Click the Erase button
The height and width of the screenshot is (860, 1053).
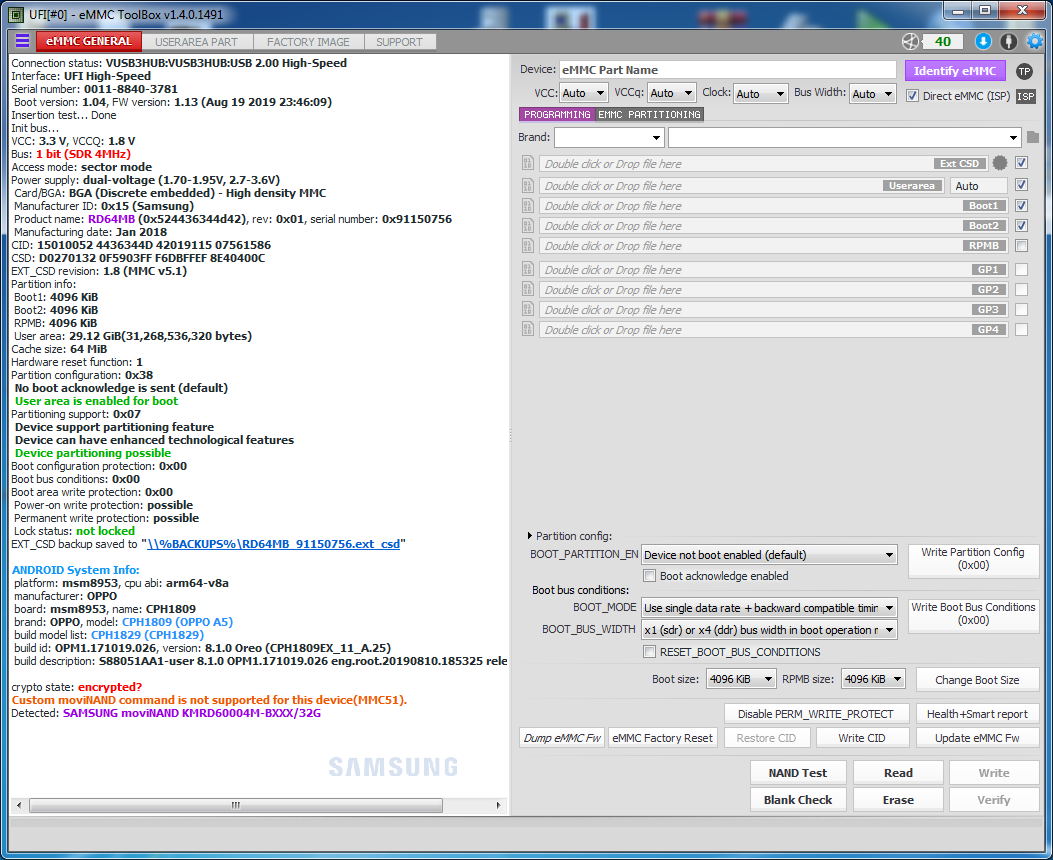tap(898, 800)
